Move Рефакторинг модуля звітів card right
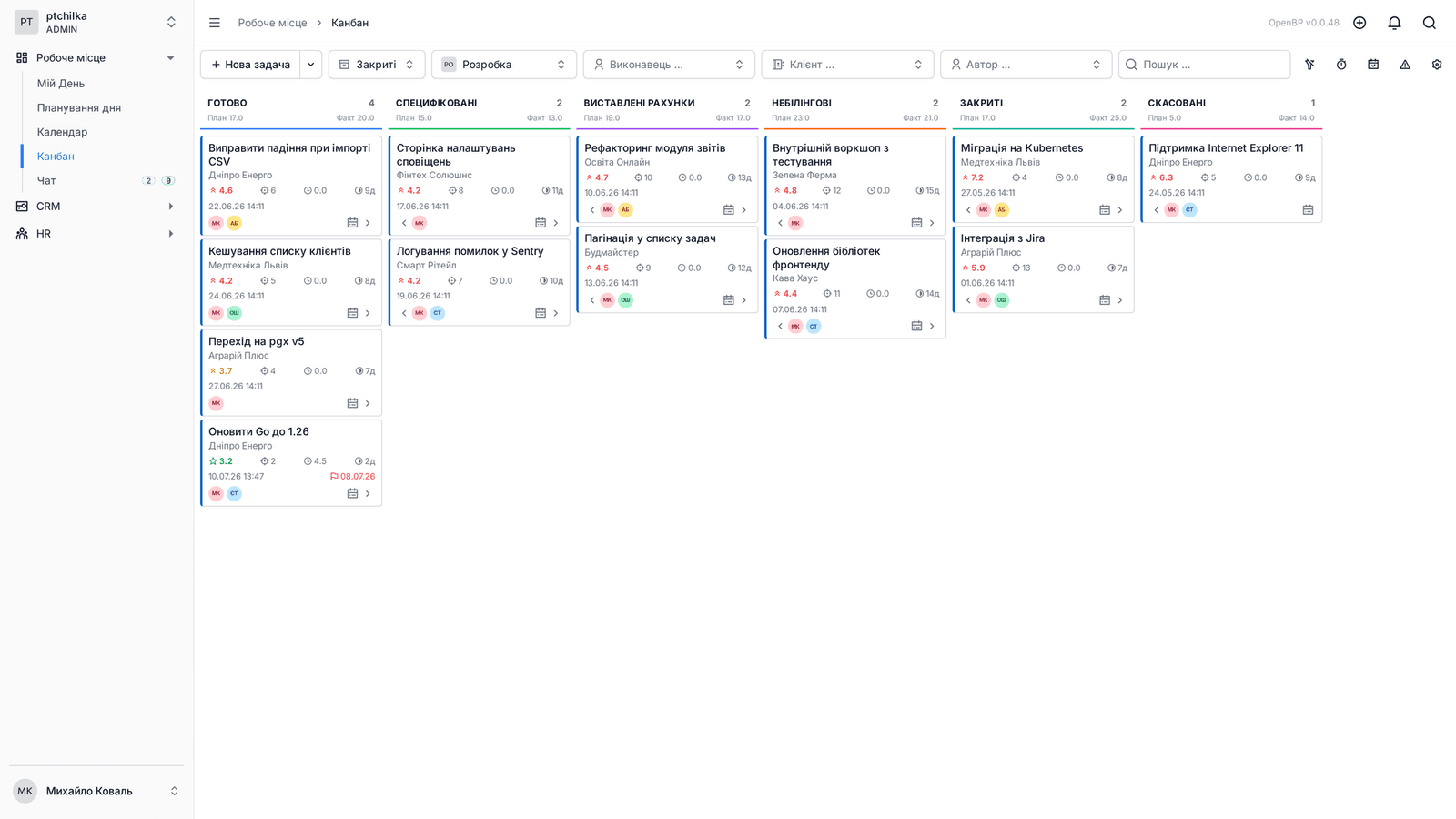Image resolution: width=1456 pixels, height=819 pixels. 743,209
